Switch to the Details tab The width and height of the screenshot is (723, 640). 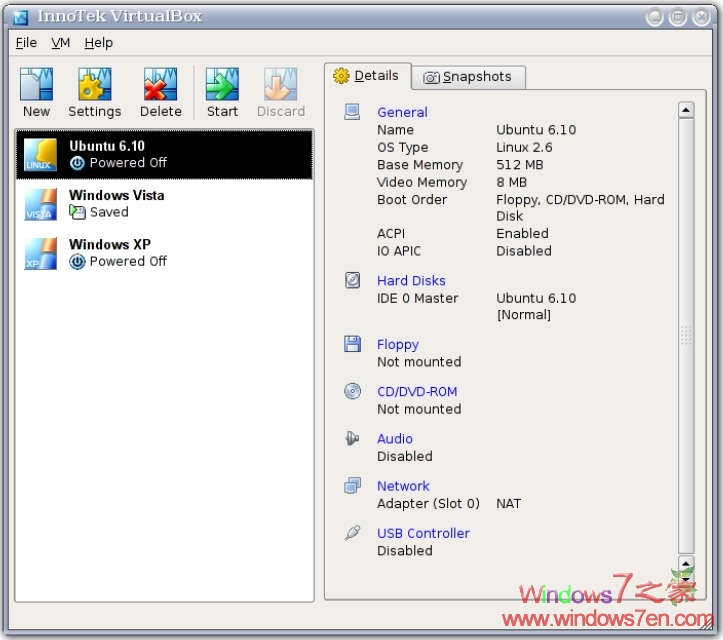366,76
